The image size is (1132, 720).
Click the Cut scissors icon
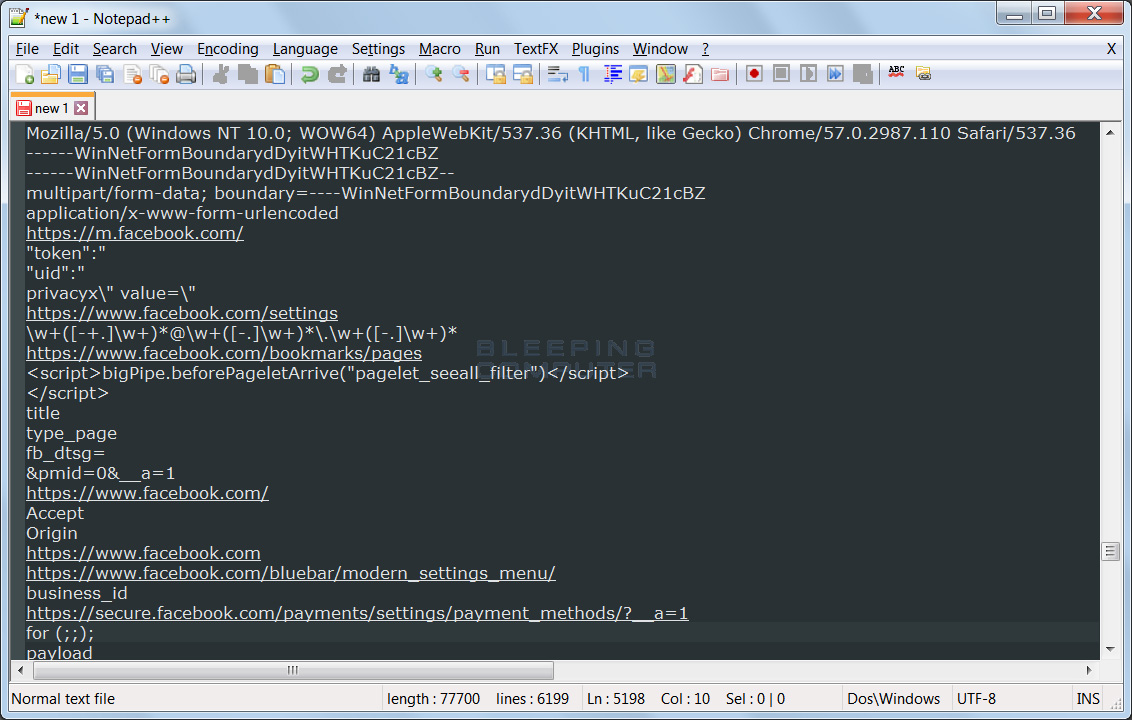coord(221,74)
